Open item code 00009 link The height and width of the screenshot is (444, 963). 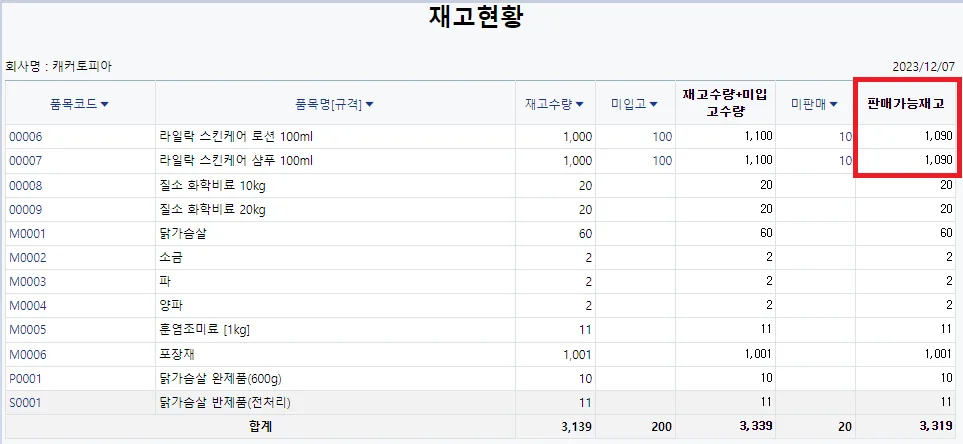pyautogui.click(x=26, y=209)
